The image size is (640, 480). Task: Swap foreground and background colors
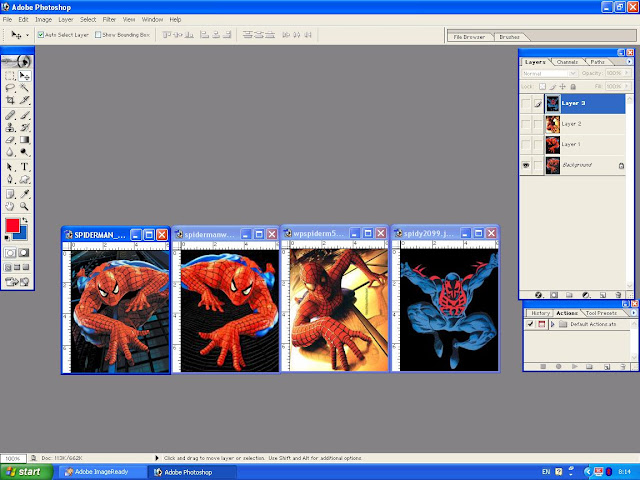click(25, 220)
